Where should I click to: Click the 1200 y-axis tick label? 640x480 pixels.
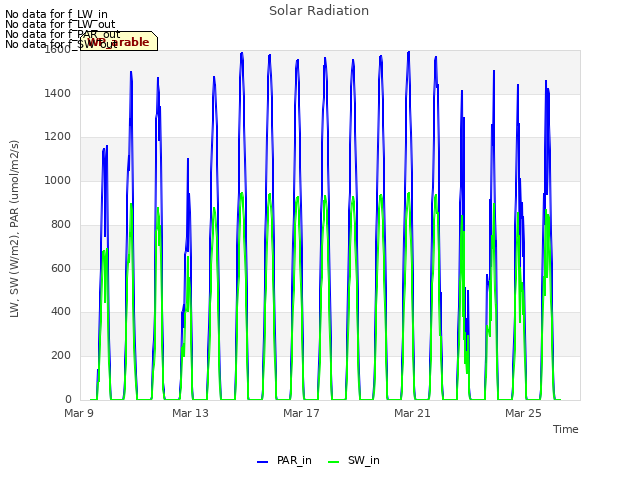[58, 137]
